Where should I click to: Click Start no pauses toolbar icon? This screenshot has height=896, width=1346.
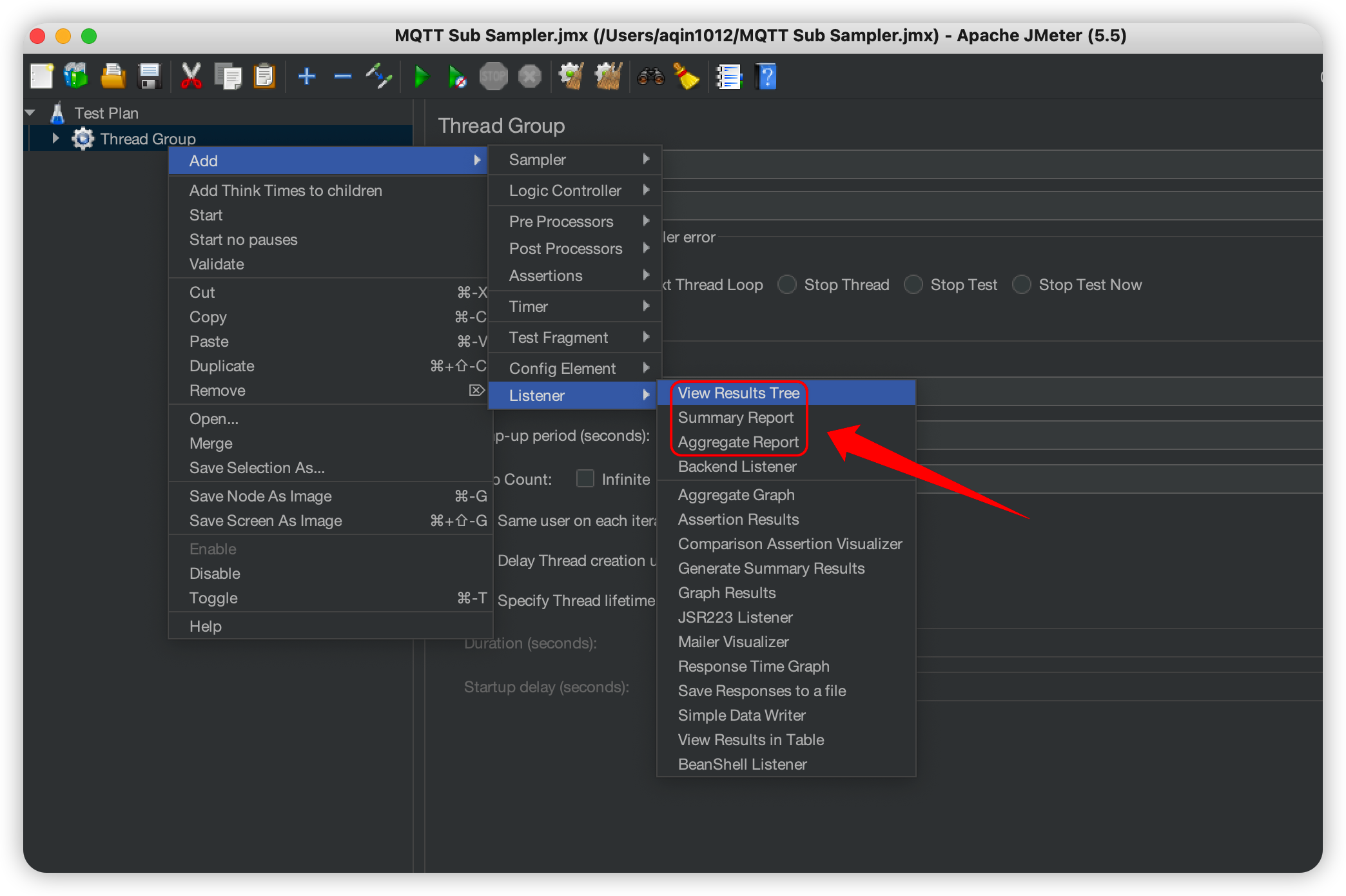pos(457,77)
